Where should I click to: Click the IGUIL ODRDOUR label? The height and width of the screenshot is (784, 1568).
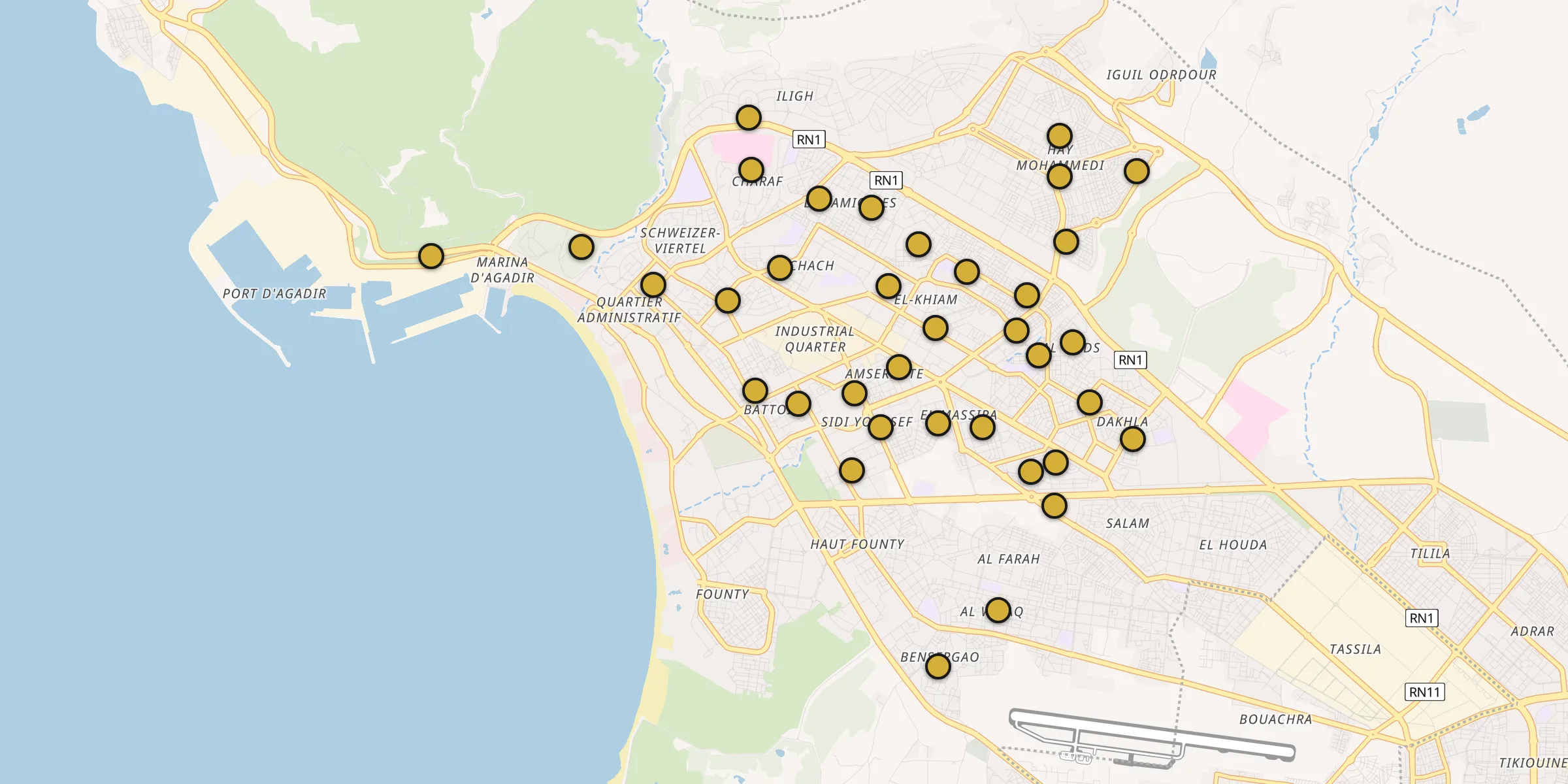click(x=1162, y=75)
